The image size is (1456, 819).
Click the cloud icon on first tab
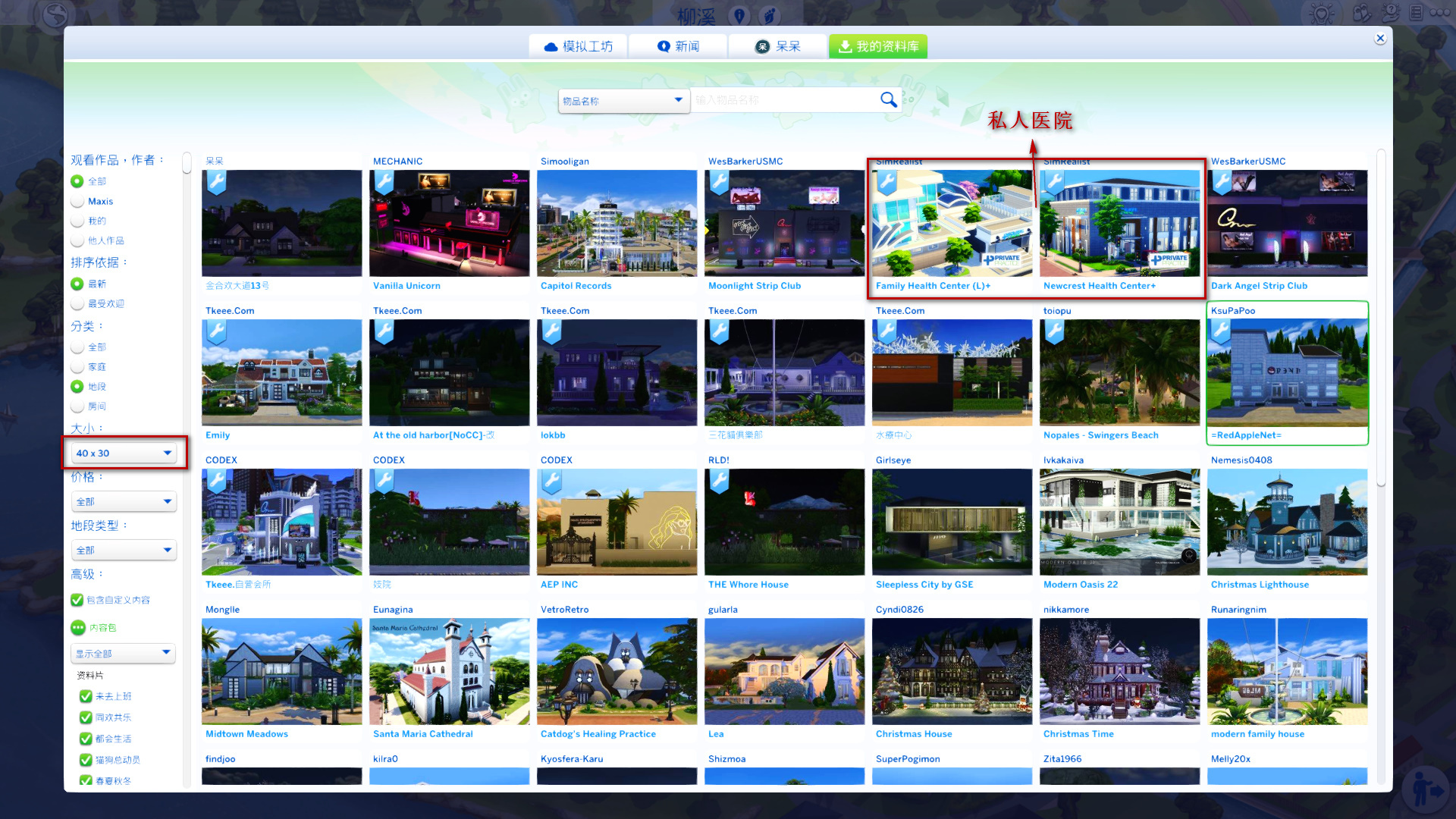point(551,47)
